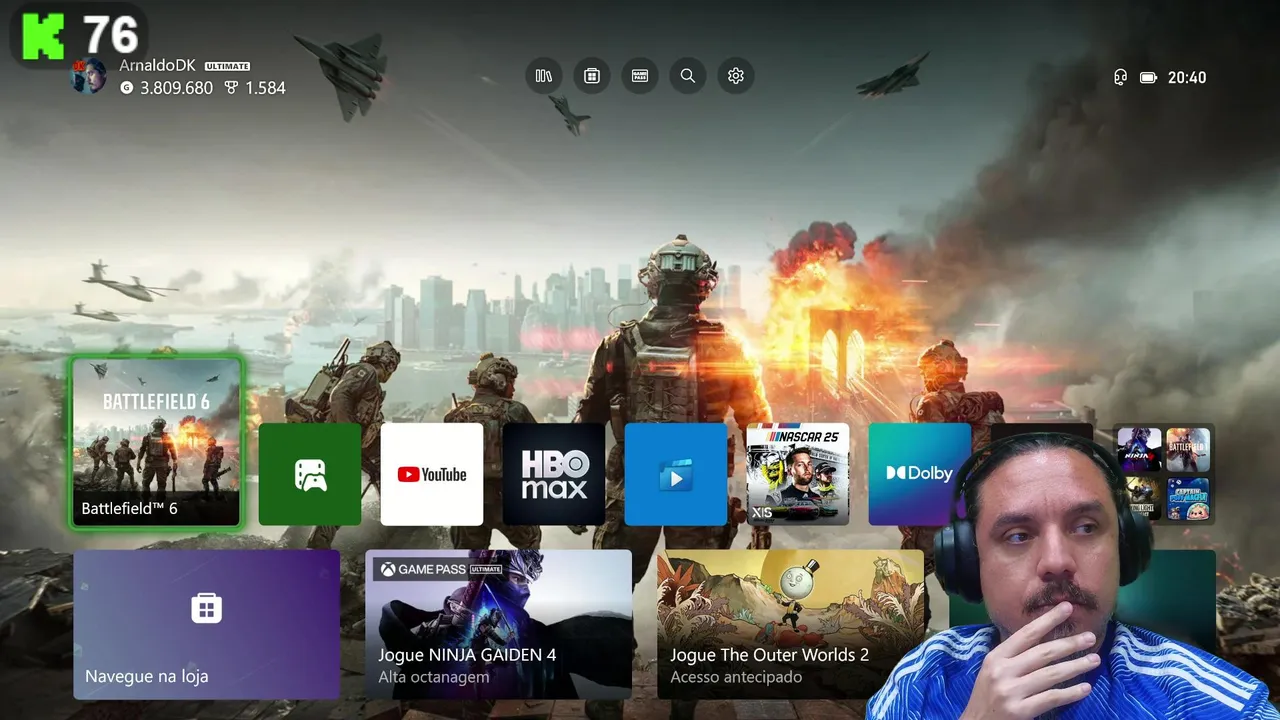
Task: Open the YouTube app tile
Action: tap(432, 474)
